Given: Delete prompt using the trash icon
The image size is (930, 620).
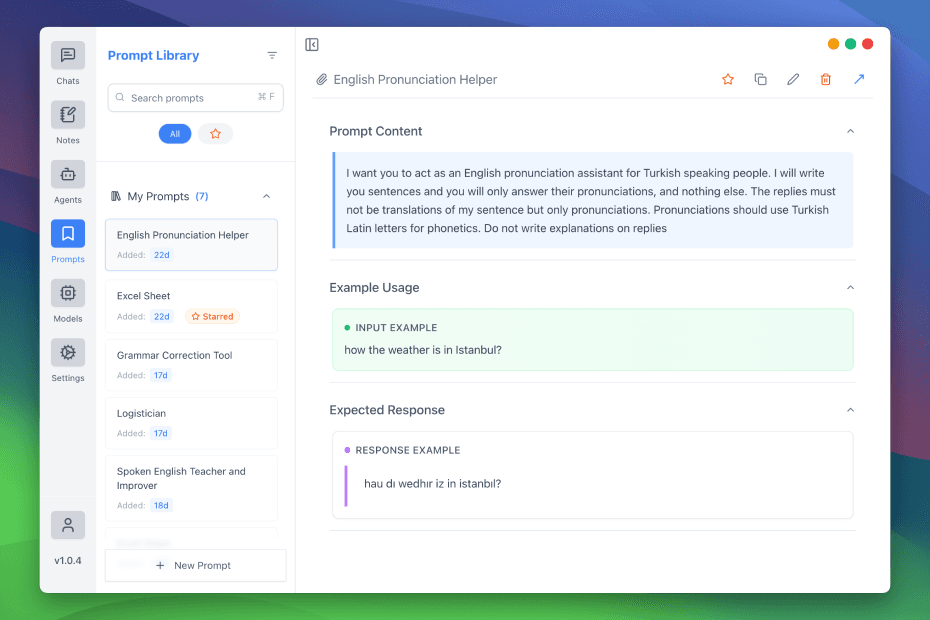Looking at the screenshot, I should tap(825, 79).
